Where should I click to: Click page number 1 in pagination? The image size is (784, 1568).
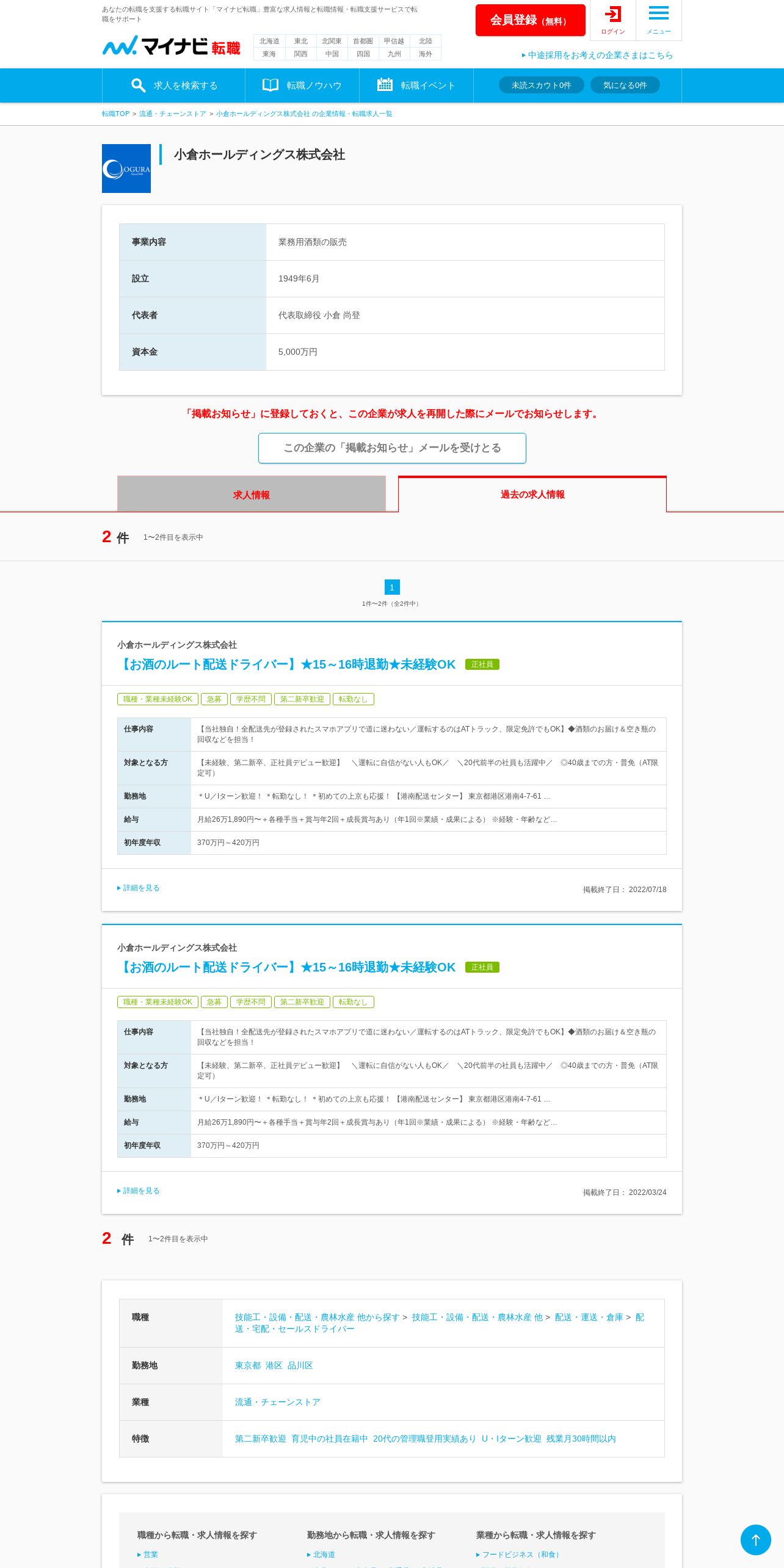click(x=392, y=587)
